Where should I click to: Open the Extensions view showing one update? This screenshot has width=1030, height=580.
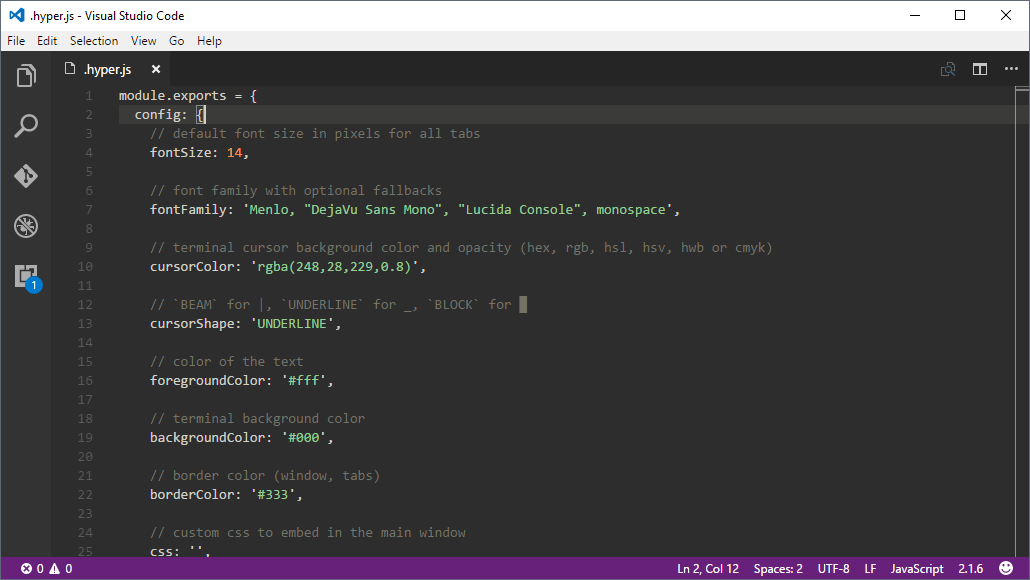(x=25, y=276)
